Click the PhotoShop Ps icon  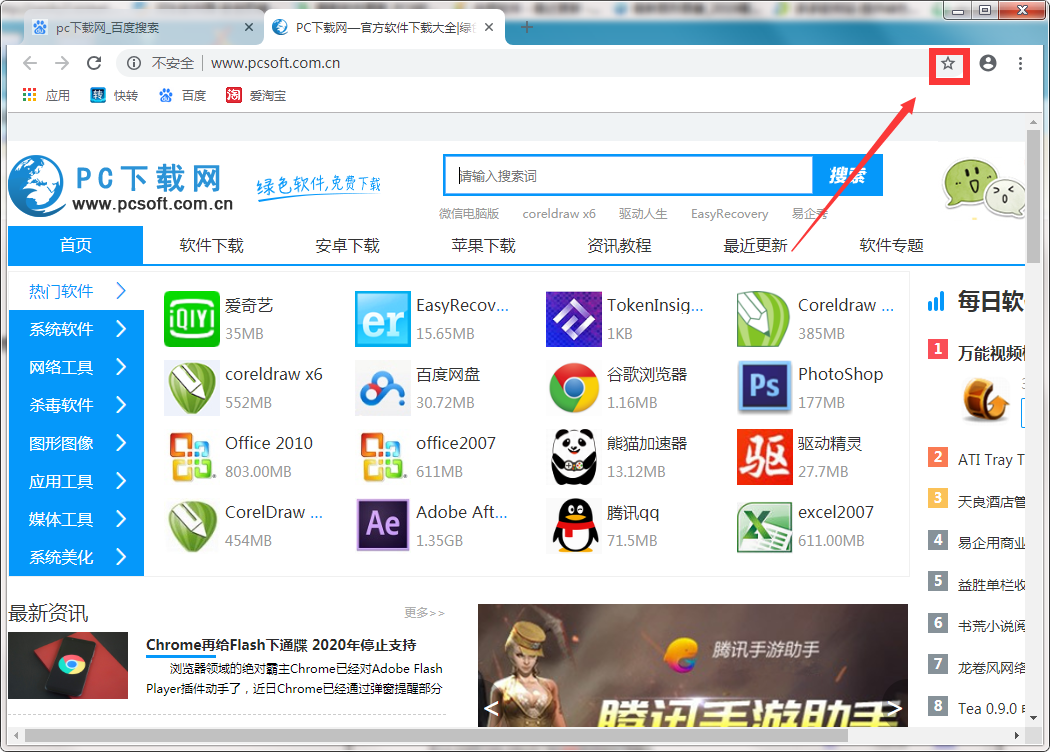click(x=764, y=388)
